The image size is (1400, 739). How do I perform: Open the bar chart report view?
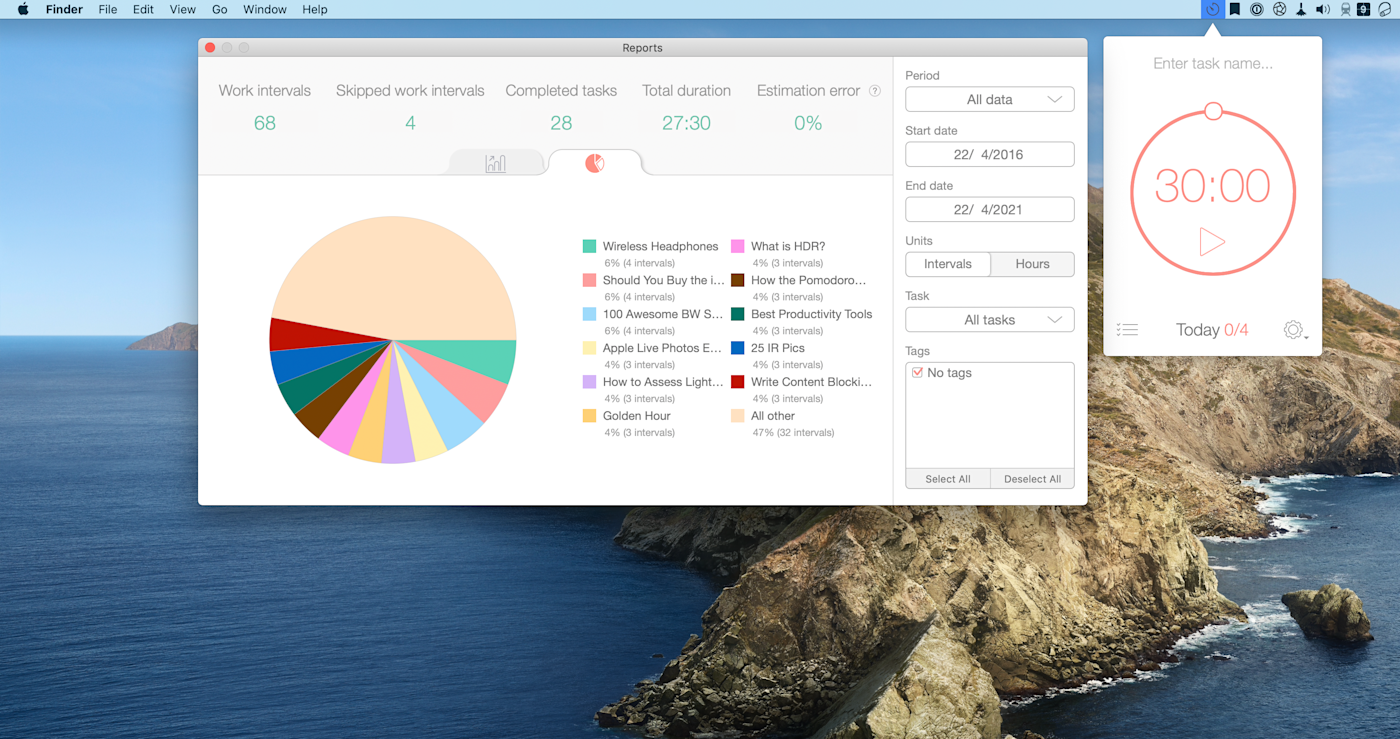[495, 162]
